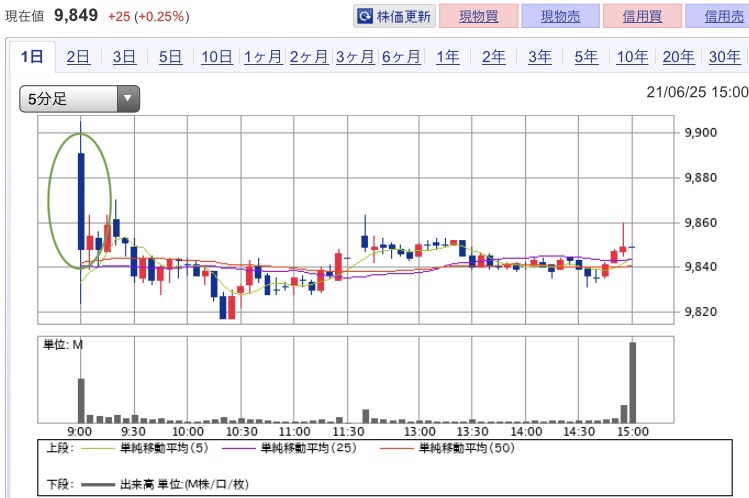Click the 株価更新 refresh icon

(365, 17)
